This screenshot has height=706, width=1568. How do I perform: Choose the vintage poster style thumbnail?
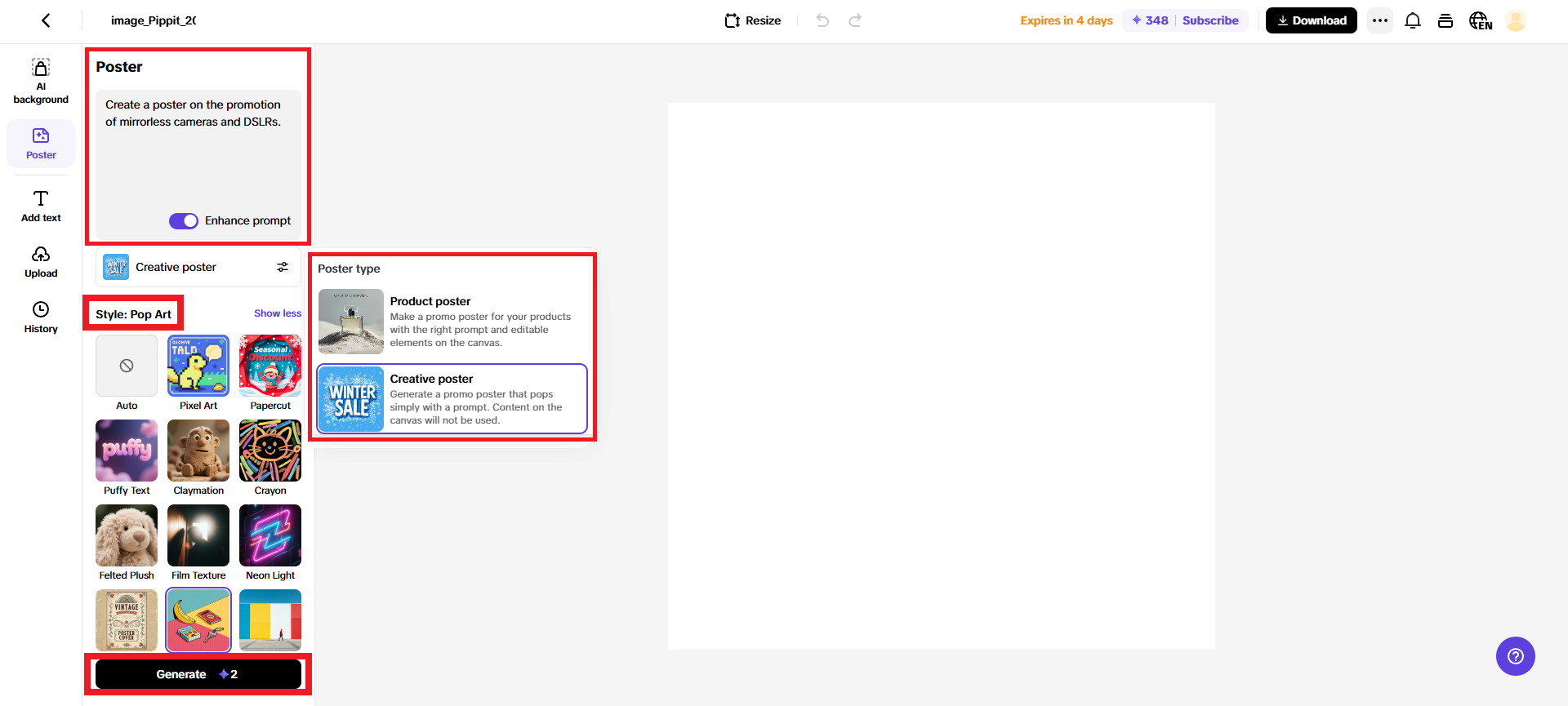pyautogui.click(x=127, y=620)
